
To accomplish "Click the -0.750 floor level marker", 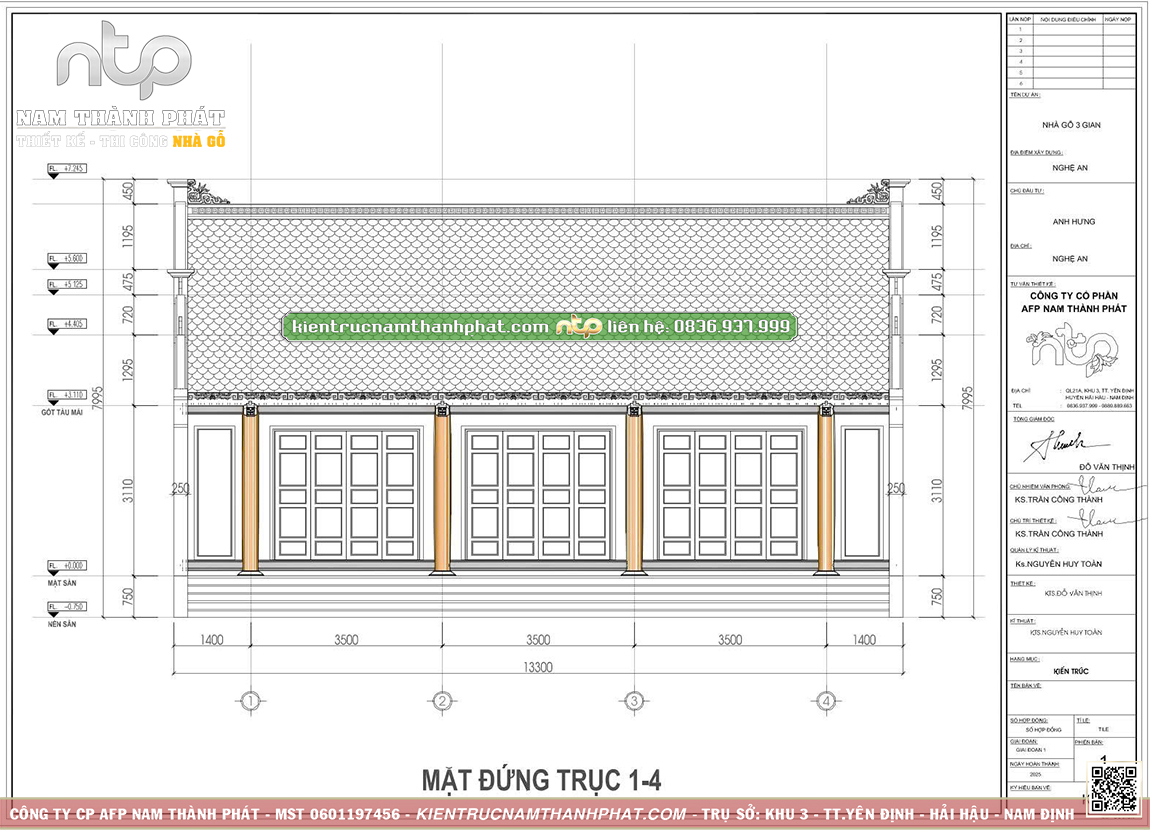I will [x=67, y=607].
